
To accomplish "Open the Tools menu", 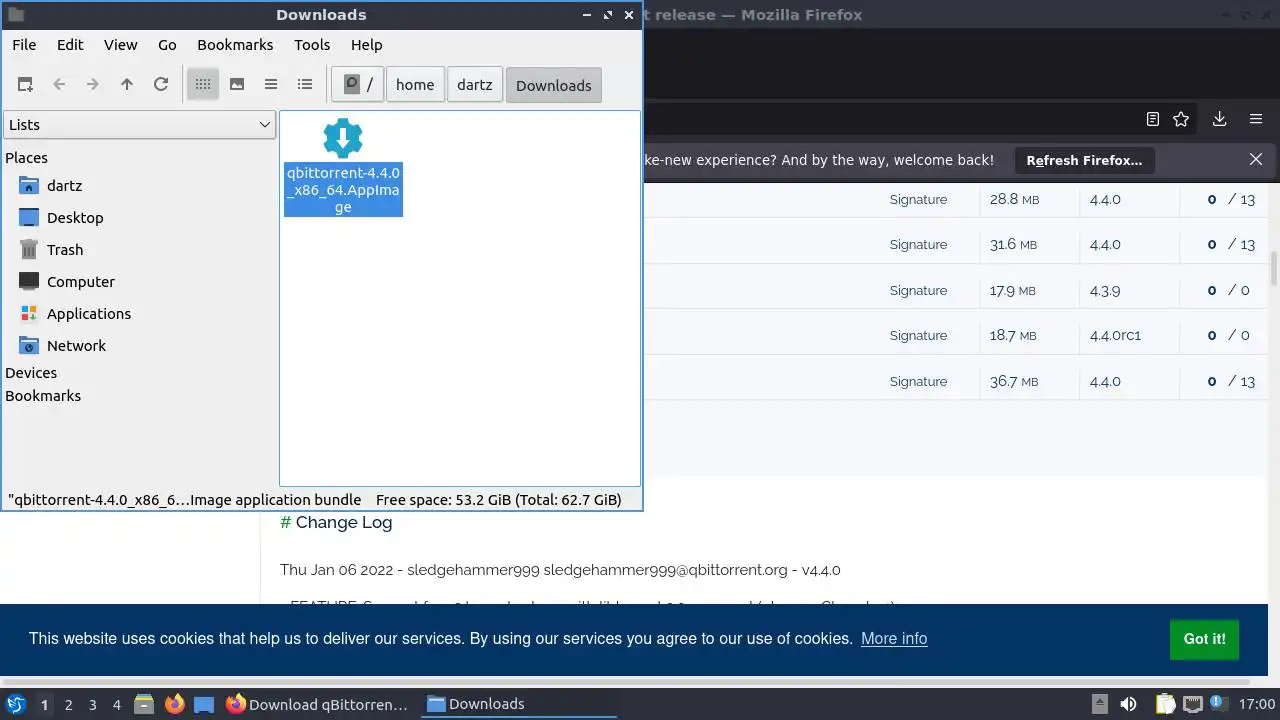I will tap(312, 45).
